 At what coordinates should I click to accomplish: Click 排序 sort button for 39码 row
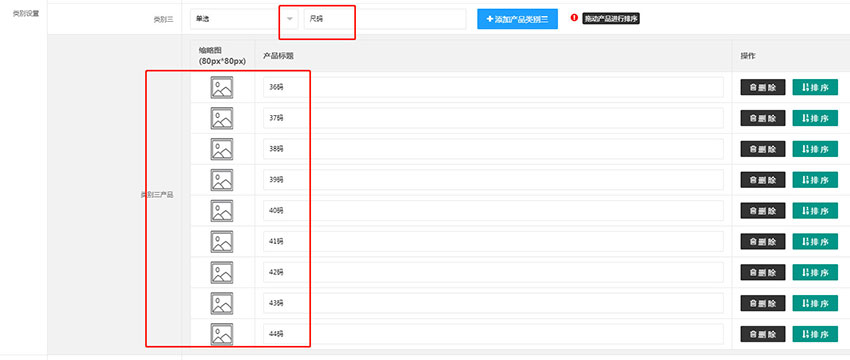click(x=815, y=180)
